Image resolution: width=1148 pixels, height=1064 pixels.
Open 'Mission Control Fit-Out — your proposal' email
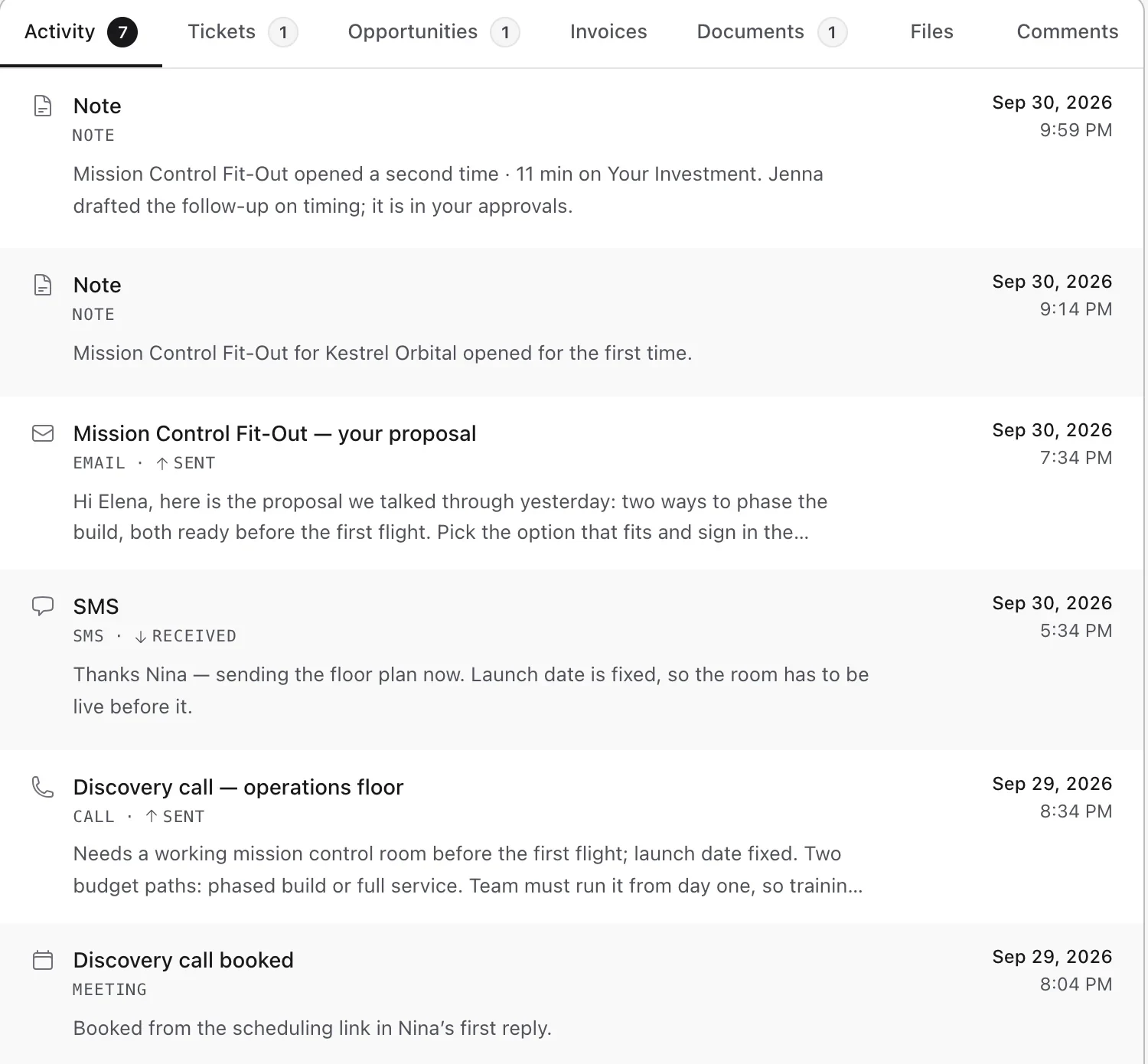pos(275,433)
